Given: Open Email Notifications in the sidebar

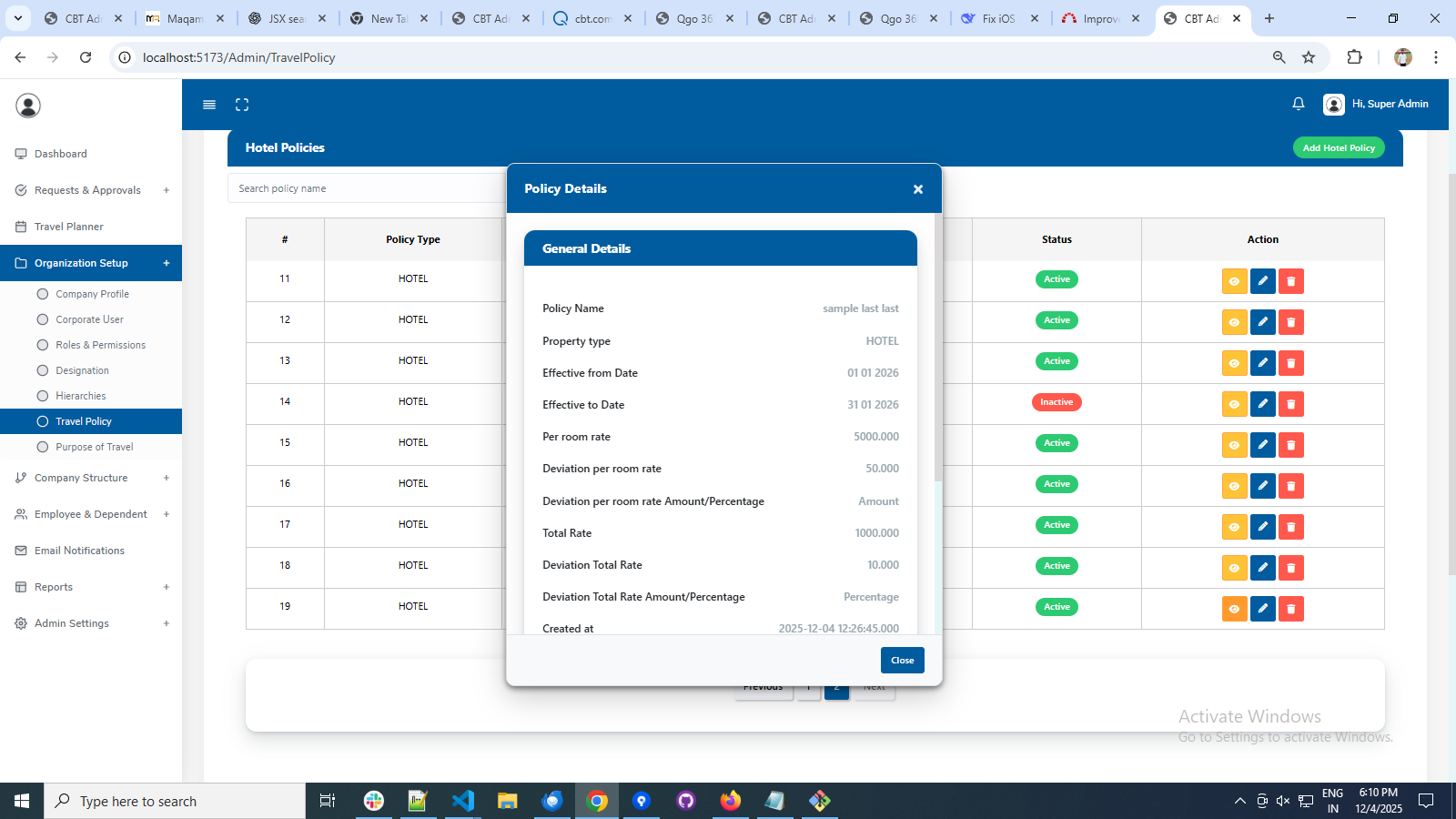Looking at the screenshot, I should point(79,551).
